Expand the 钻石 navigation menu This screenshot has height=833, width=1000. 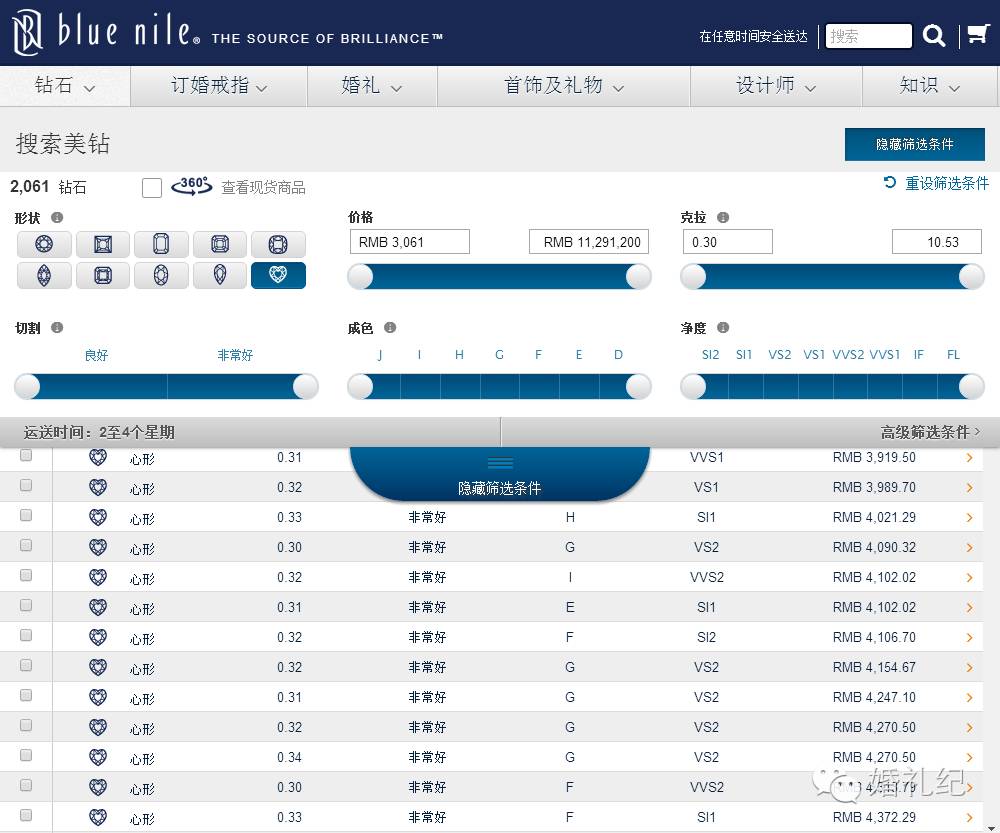click(65, 86)
